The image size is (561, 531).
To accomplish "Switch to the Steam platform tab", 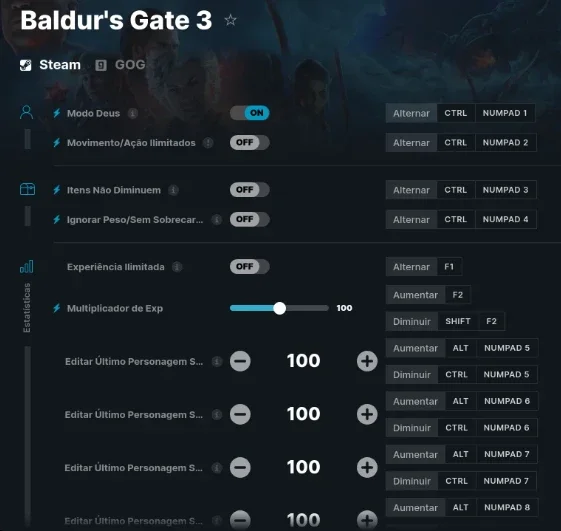I will pyautogui.click(x=50, y=65).
